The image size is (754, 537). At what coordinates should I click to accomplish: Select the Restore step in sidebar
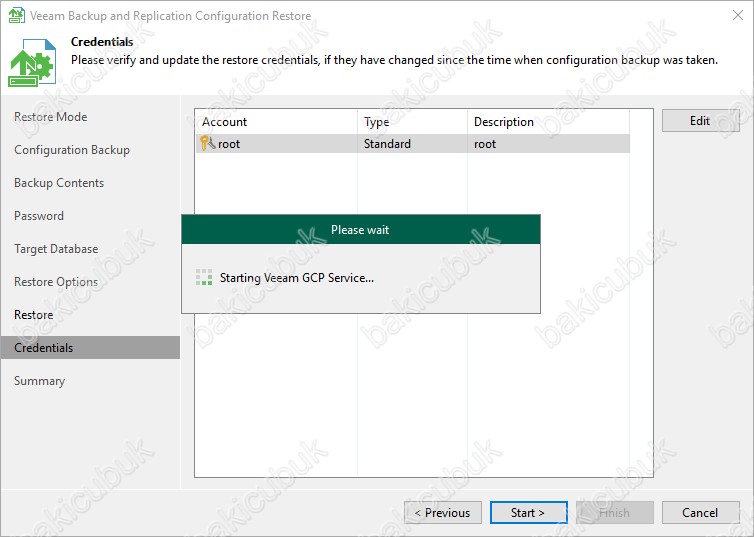click(x=33, y=315)
